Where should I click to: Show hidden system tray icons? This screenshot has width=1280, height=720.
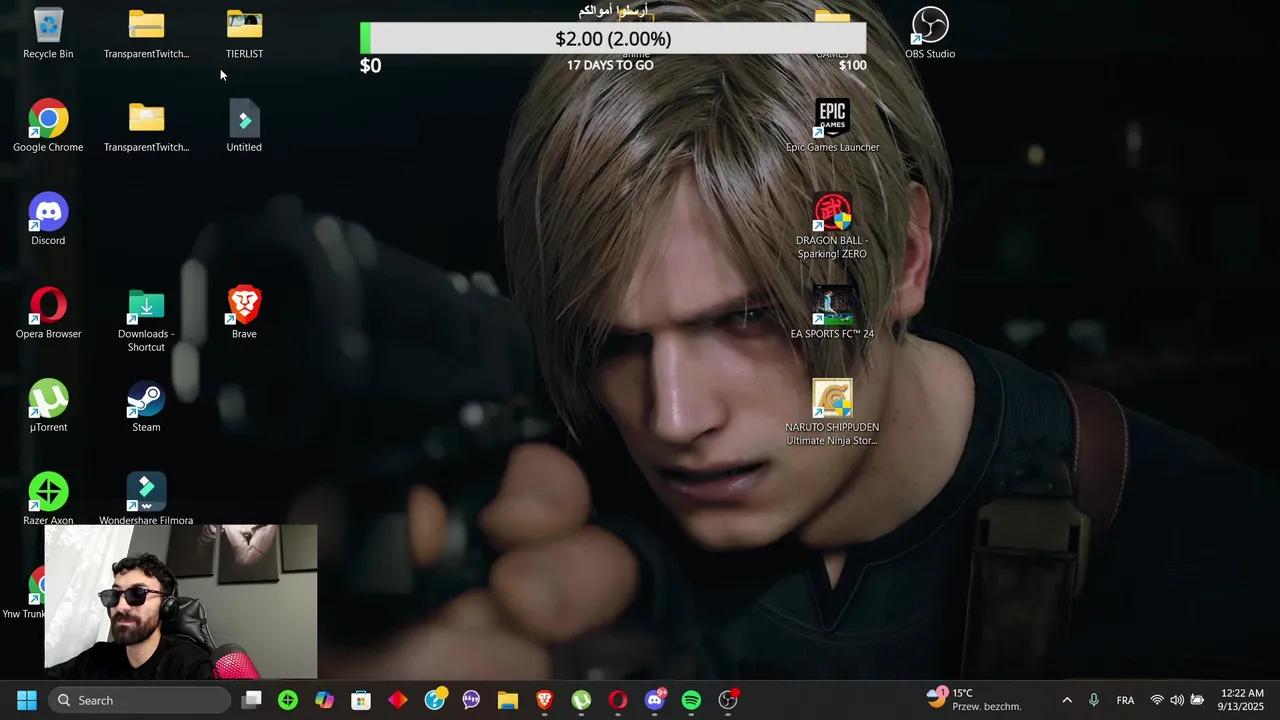point(1066,700)
